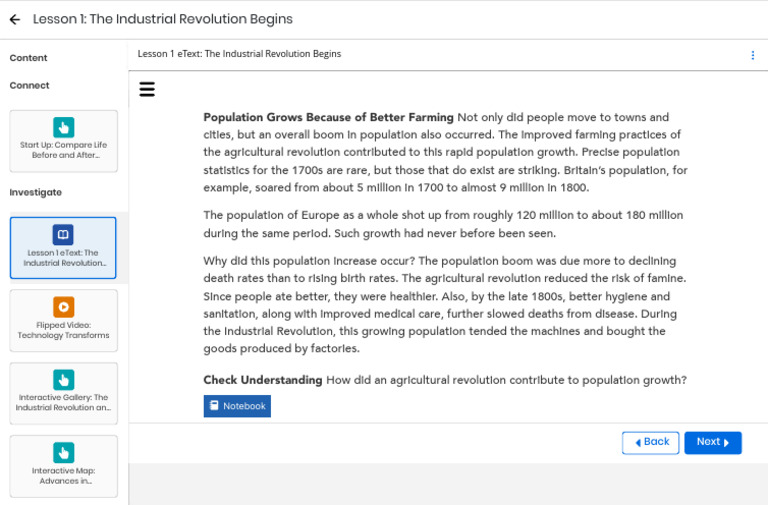Screen dimensions: 768x505
Task: Select the Investigate section heading
Action: tap(35, 192)
